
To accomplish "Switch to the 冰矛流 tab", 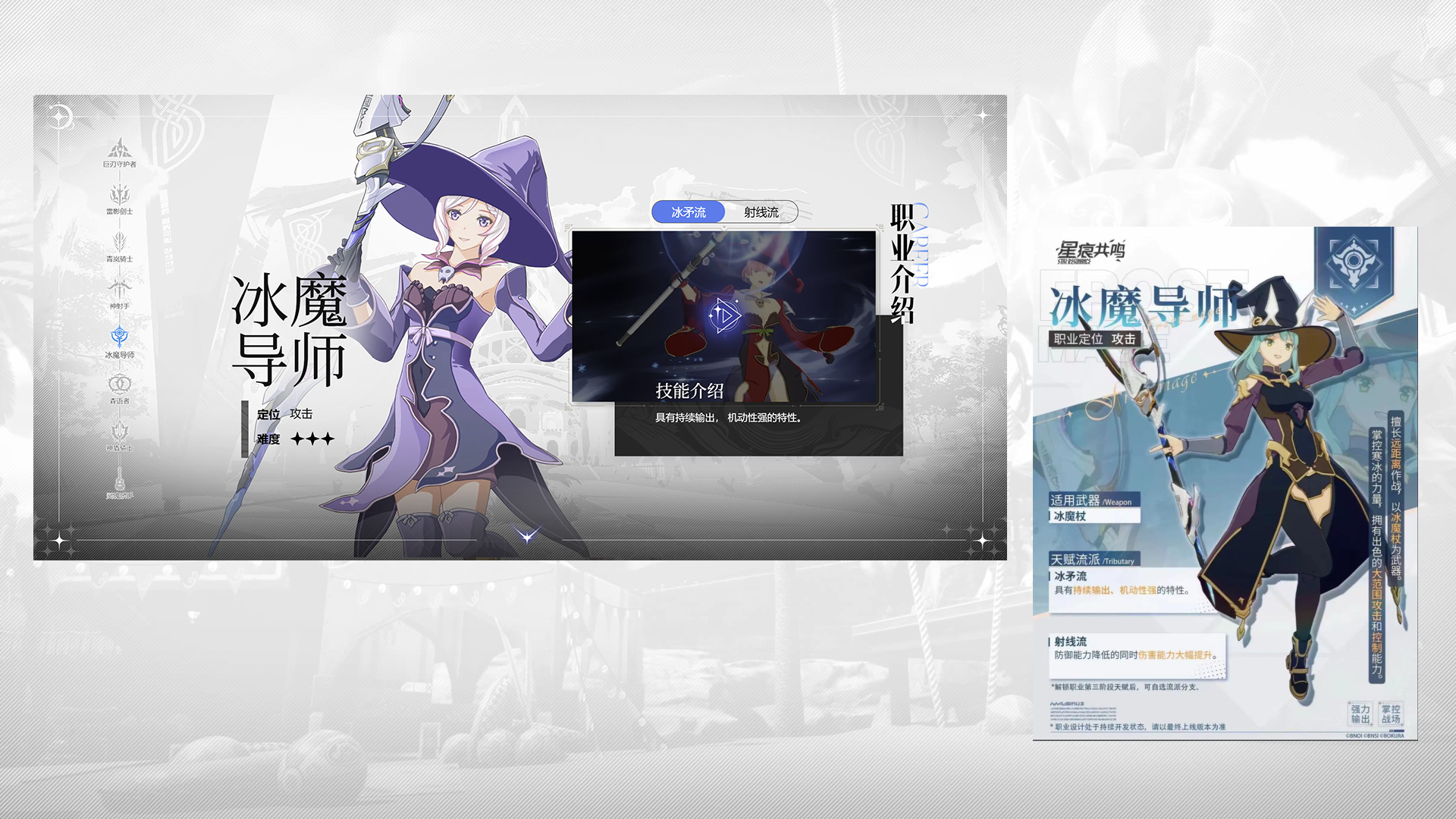I will (x=689, y=212).
